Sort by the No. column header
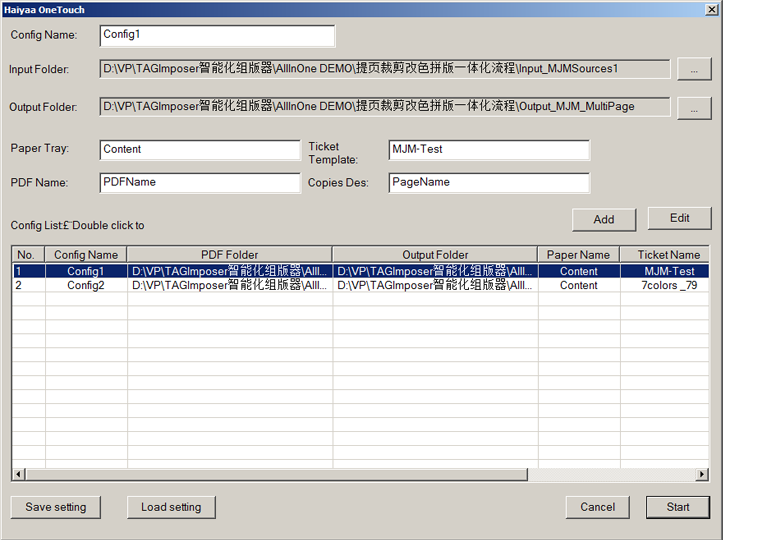Image resolution: width=771 pixels, height=540 pixels. tap(28, 255)
